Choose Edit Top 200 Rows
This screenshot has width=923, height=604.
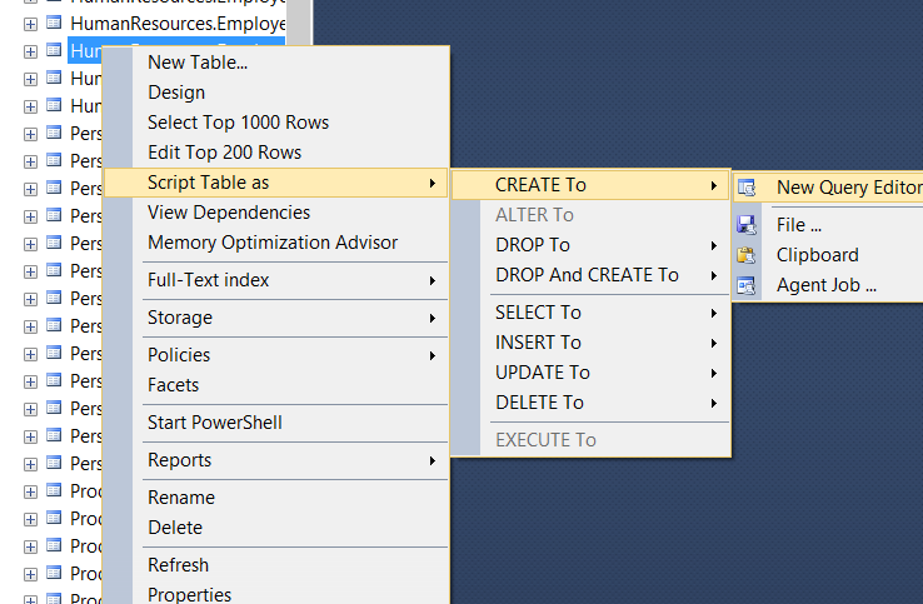pos(224,152)
